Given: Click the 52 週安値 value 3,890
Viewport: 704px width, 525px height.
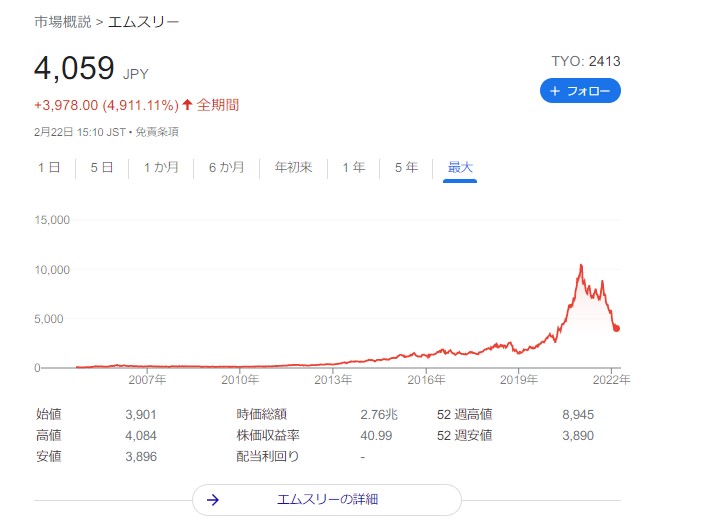Looking at the screenshot, I should click(x=578, y=436).
